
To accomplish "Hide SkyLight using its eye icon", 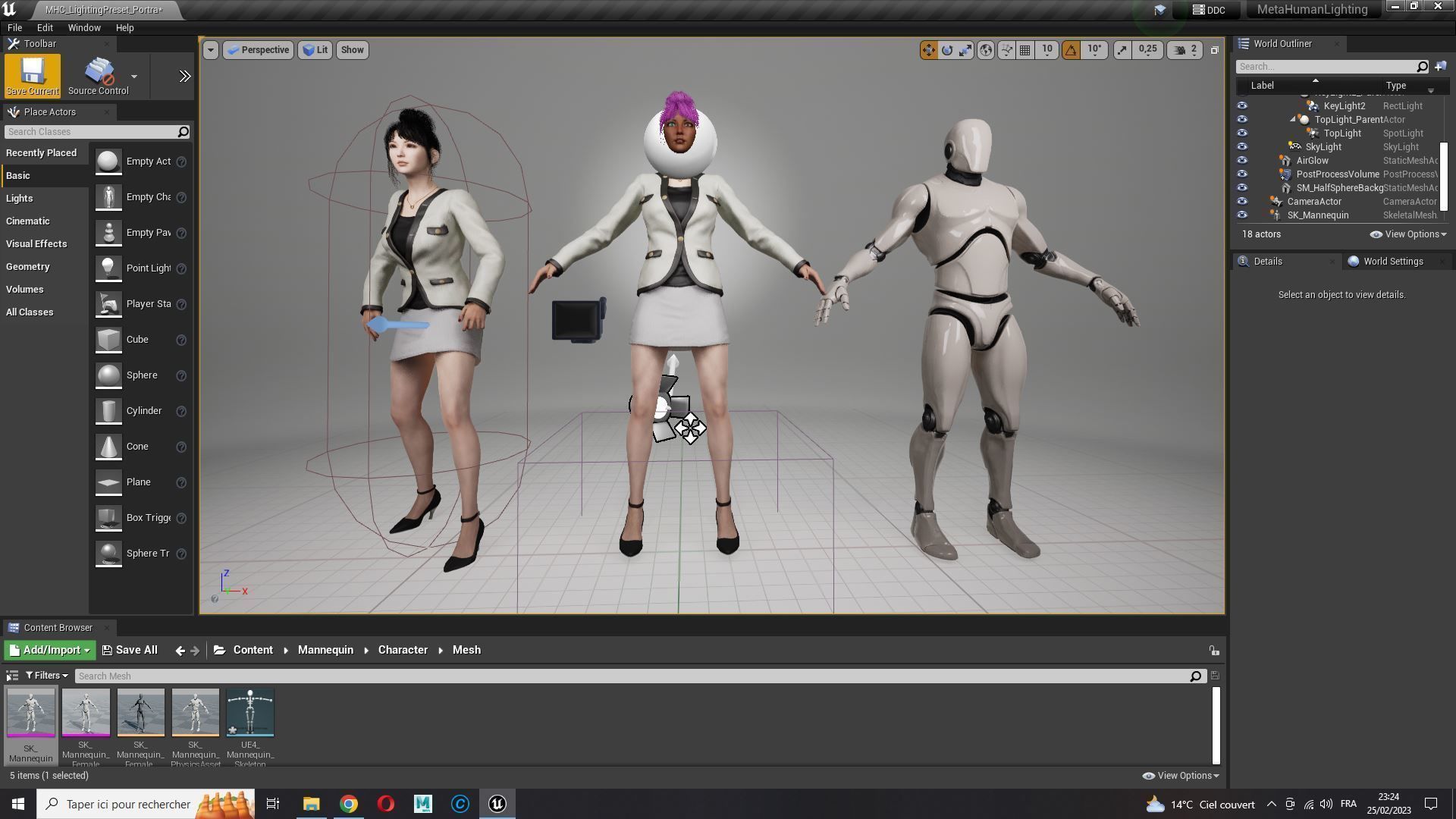I will (1242, 147).
